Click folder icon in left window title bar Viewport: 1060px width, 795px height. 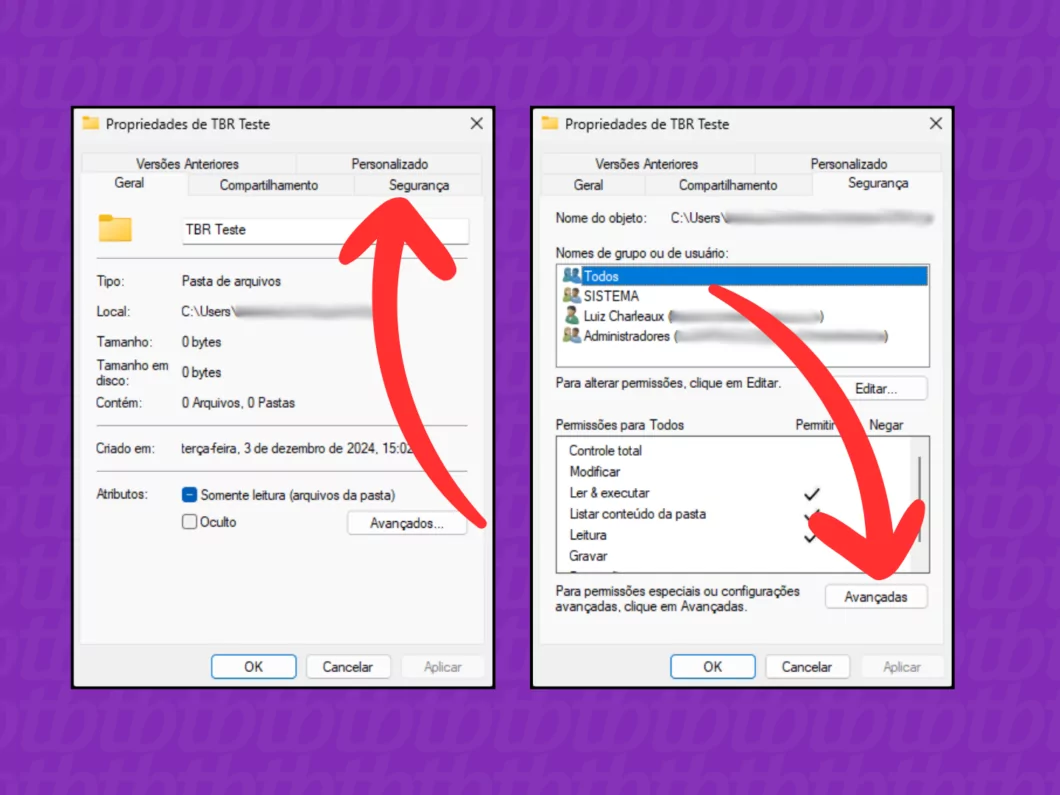(91, 123)
